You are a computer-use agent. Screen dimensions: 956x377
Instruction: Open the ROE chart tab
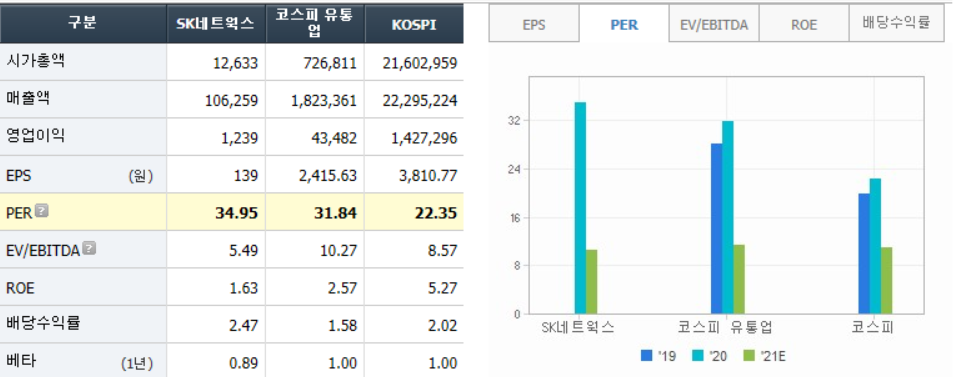point(803,25)
